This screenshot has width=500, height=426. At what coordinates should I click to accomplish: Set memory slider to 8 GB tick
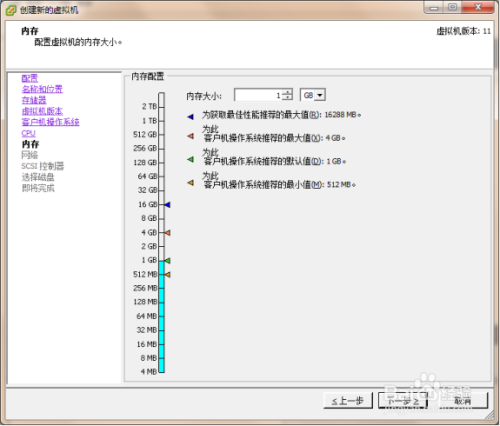[162, 218]
